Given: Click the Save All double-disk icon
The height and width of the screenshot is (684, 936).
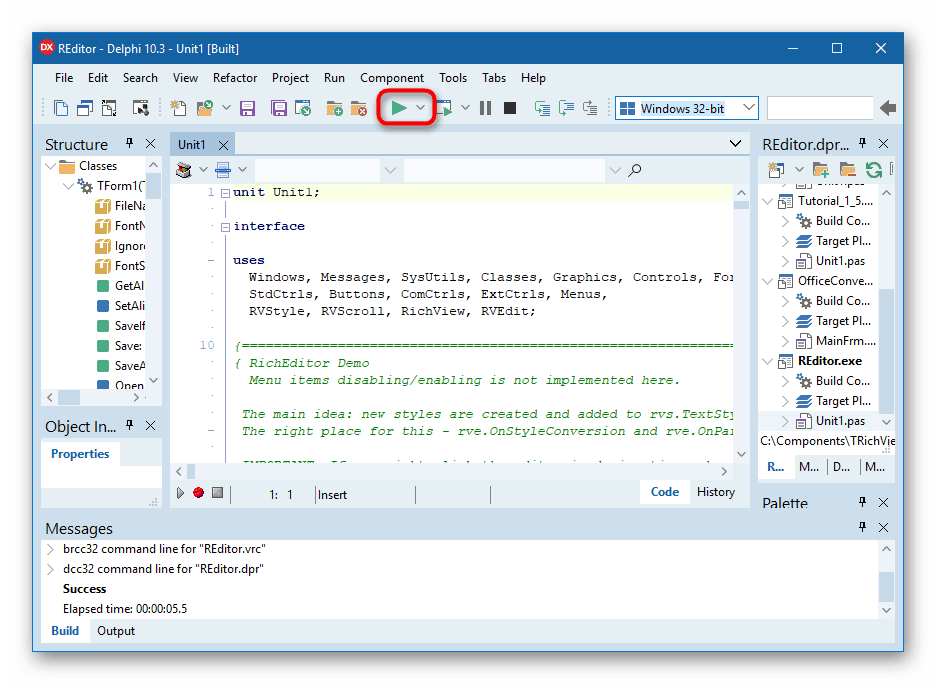Looking at the screenshot, I should 279,108.
